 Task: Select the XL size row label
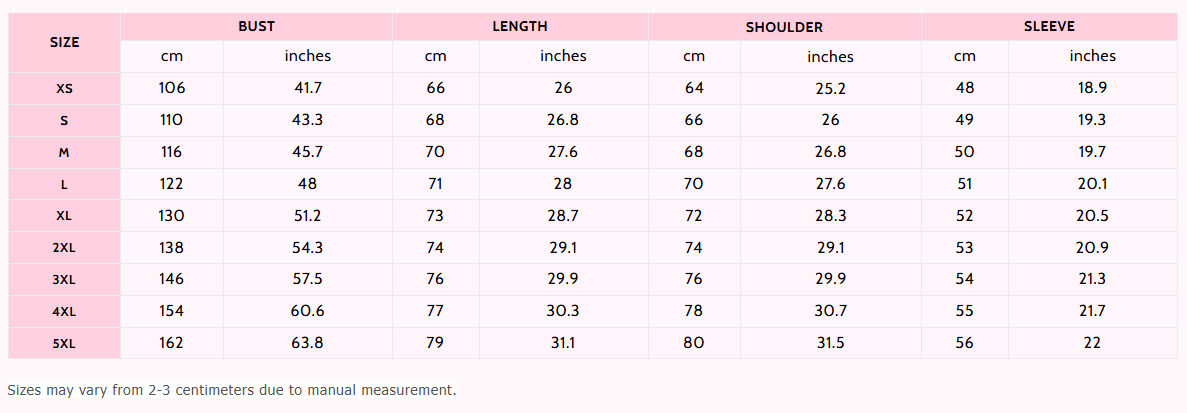pyautogui.click(x=64, y=215)
